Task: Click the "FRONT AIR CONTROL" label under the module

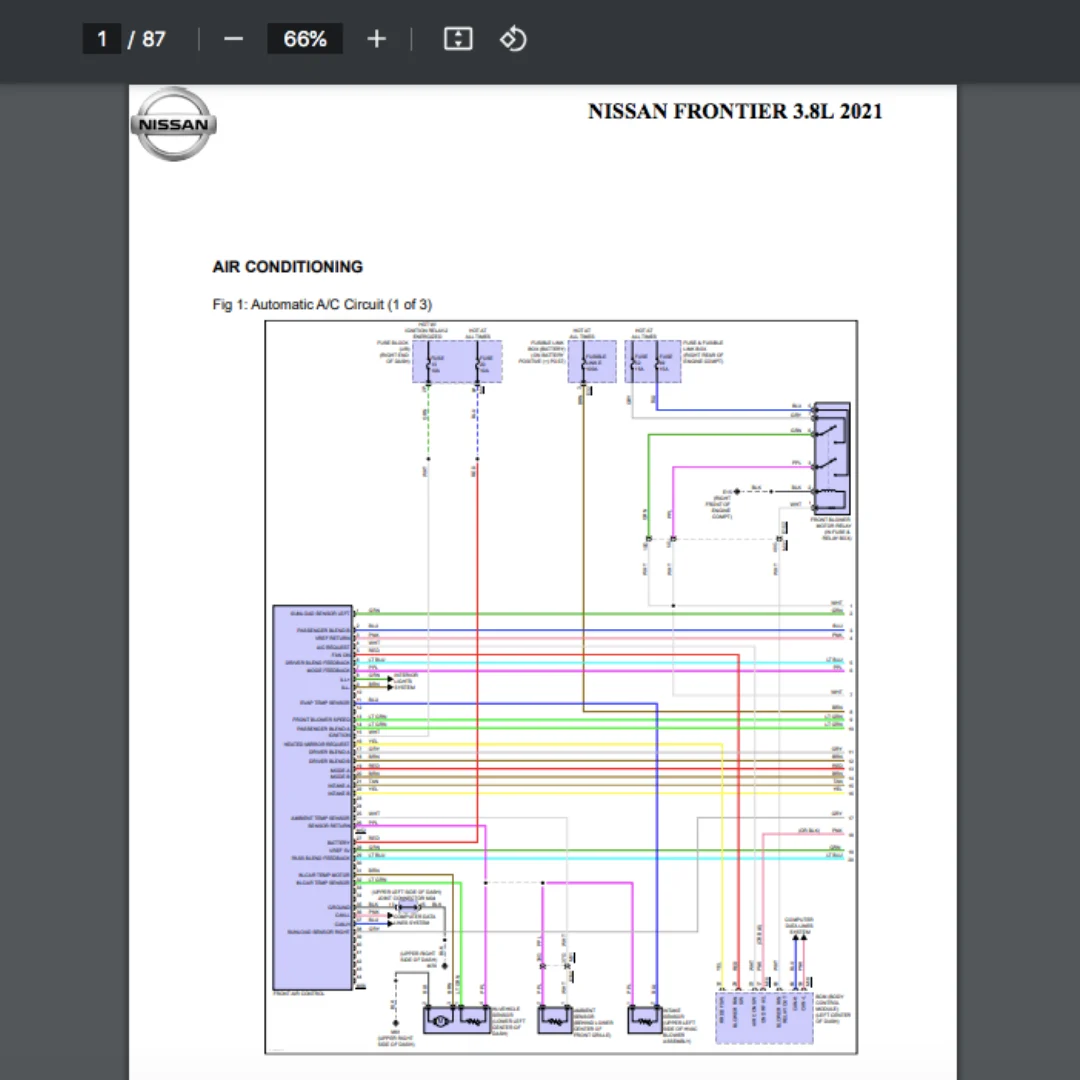Action: coord(299,994)
